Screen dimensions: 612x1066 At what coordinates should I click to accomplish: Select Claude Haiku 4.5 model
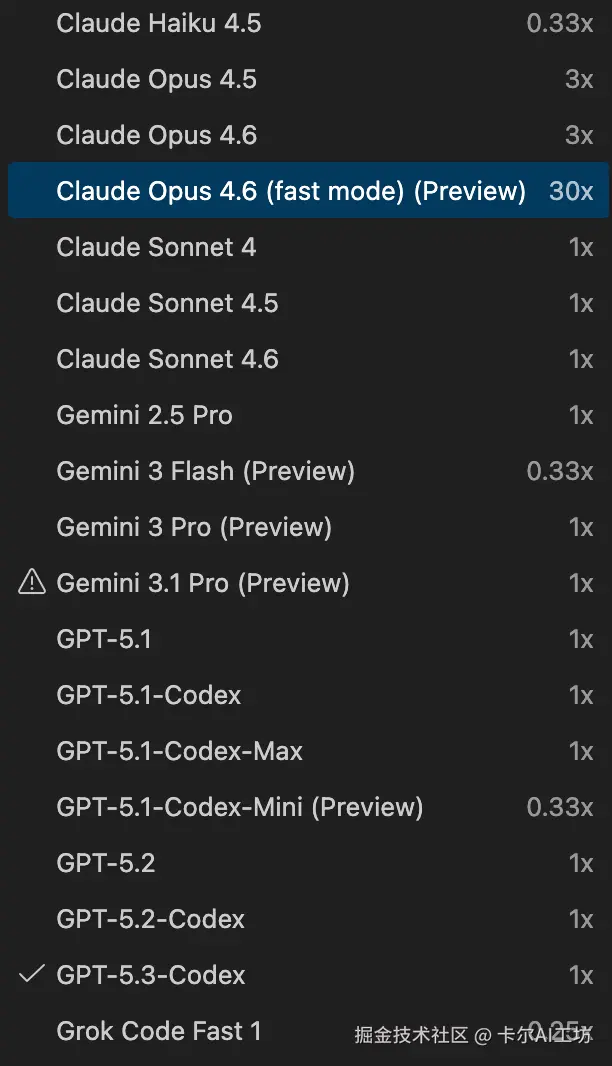coord(159,23)
